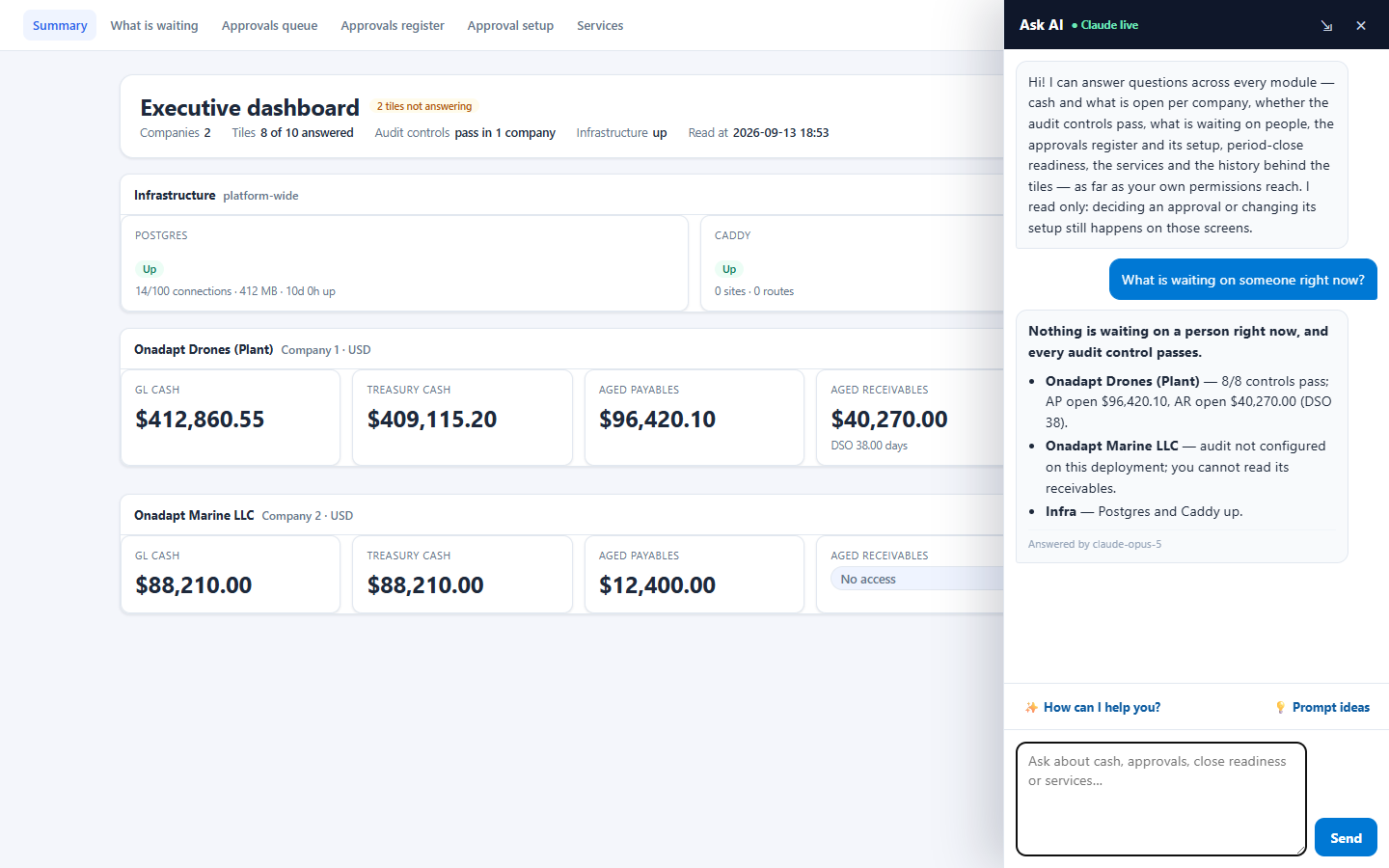1389x868 pixels.
Task: Select the $96,420.10 aged payables value
Action: (x=658, y=420)
